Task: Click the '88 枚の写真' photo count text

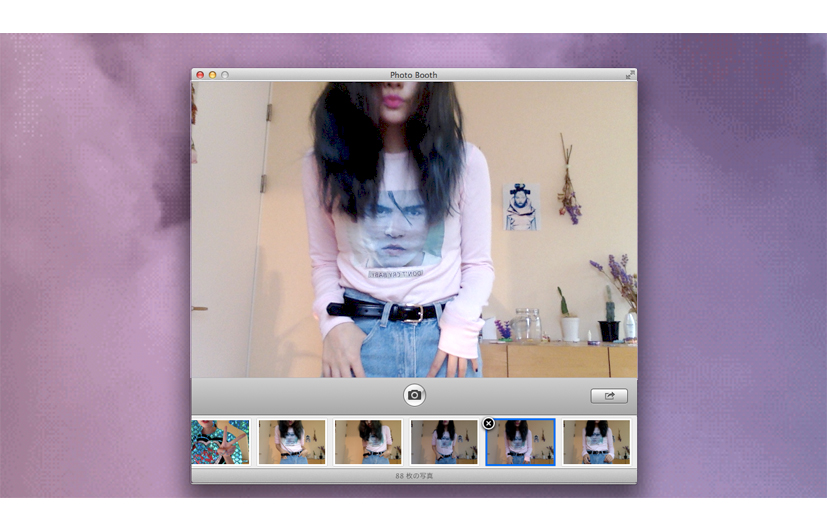Action: [x=414, y=476]
